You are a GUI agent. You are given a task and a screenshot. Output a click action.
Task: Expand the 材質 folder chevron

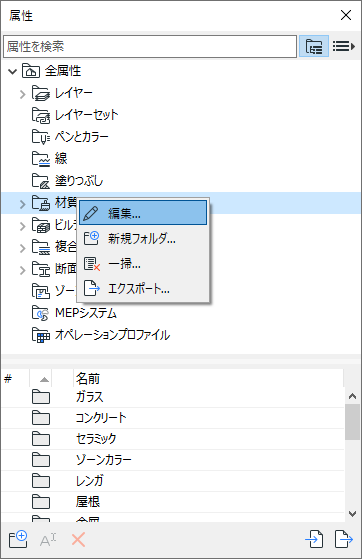pos(22,204)
